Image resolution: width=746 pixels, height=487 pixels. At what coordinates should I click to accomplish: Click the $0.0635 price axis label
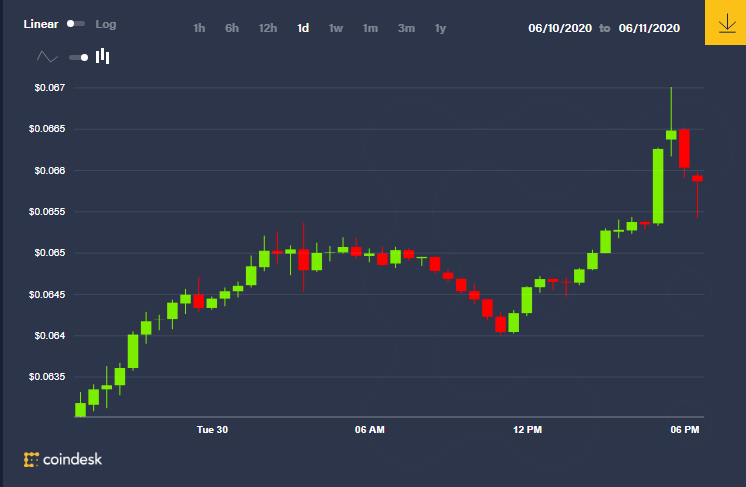pos(47,377)
